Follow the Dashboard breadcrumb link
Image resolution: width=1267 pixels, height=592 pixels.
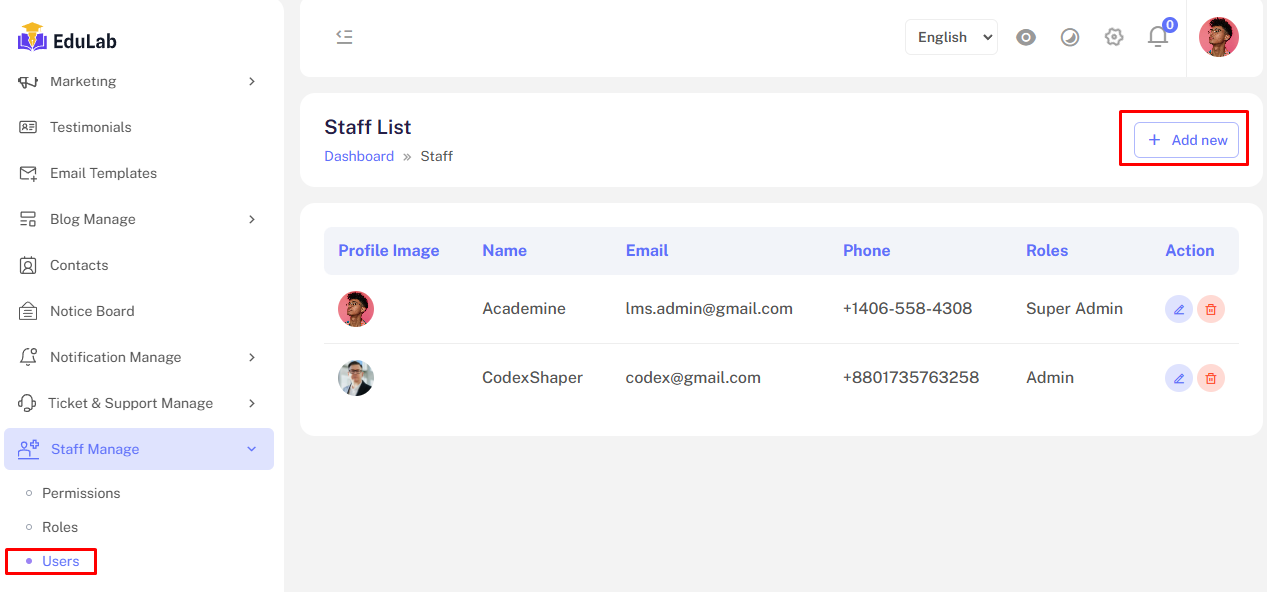(x=359, y=156)
